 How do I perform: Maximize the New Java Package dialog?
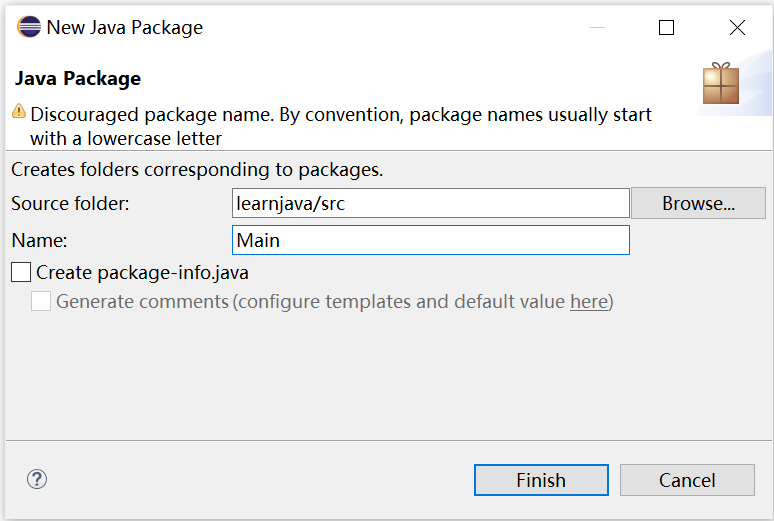pos(666,28)
